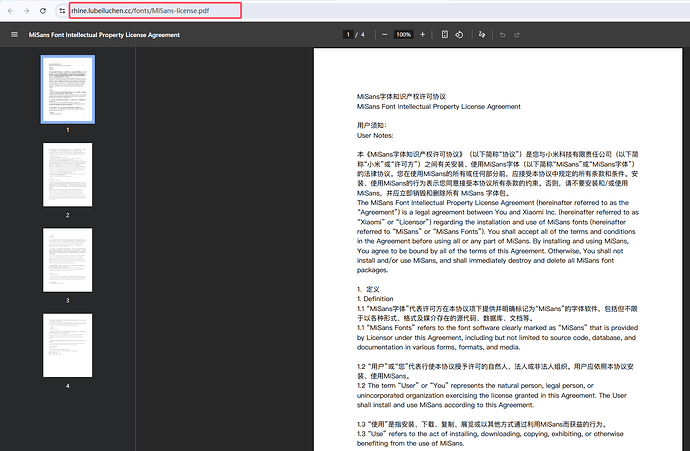Toggle the PDF sidebar hamburger menu
690x451 pixels.
coord(15,34)
